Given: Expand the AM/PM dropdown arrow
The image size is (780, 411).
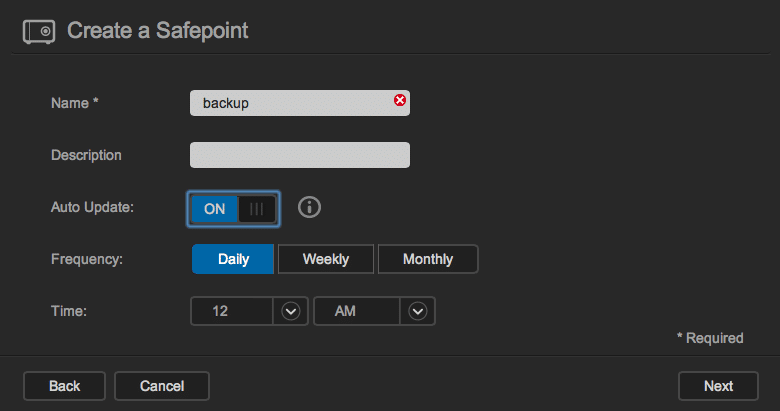Looking at the screenshot, I should [x=418, y=311].
